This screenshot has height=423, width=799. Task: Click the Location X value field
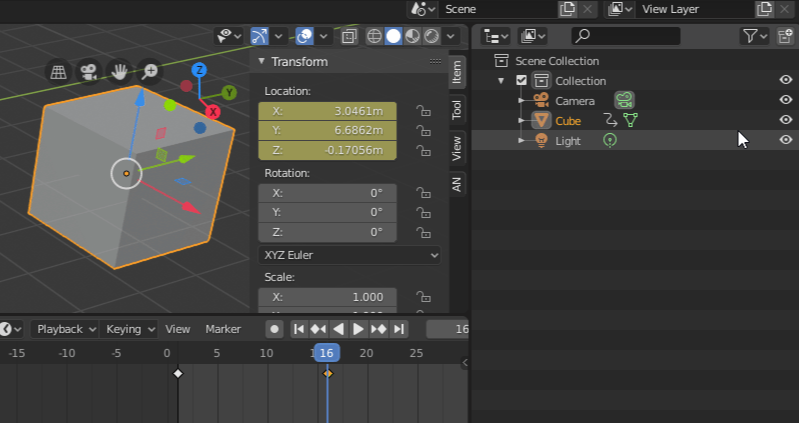[327, 111]
